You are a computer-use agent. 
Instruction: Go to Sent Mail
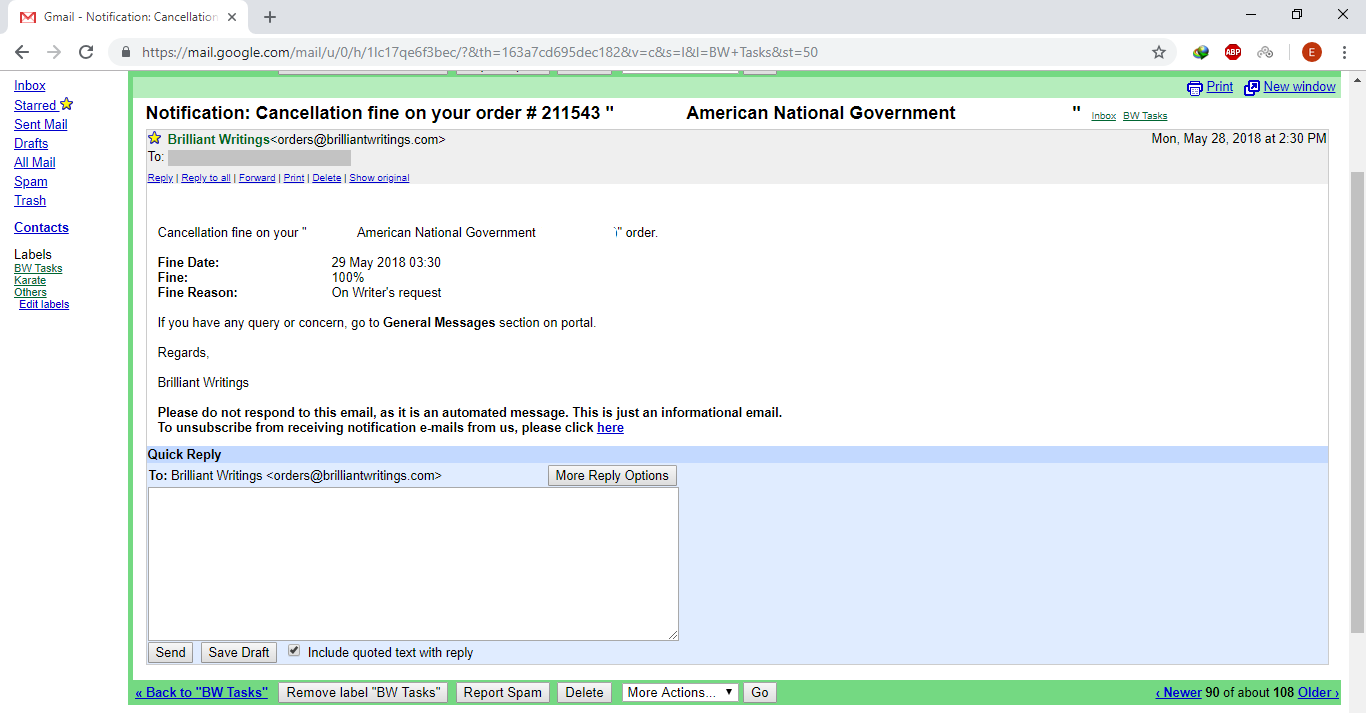point(41,124)
